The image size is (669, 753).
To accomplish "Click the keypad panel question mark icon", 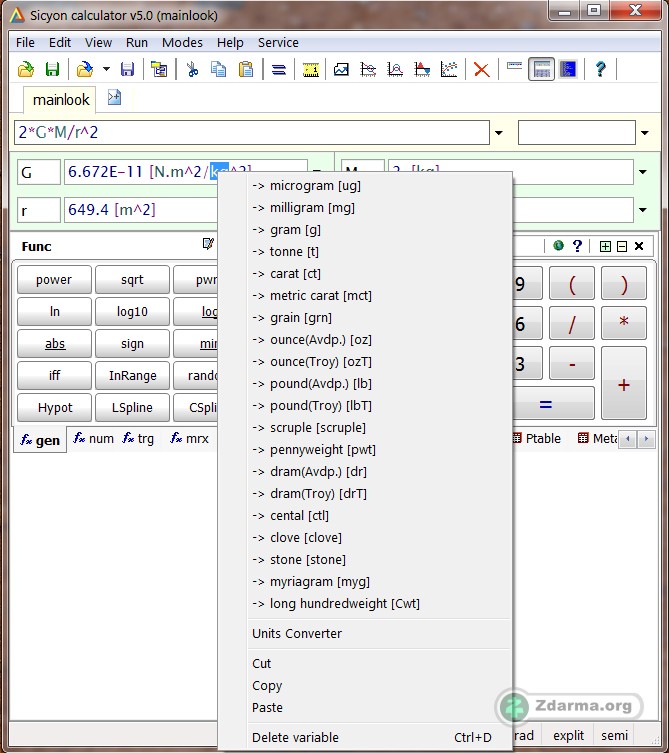I will [x=577, y=246].
